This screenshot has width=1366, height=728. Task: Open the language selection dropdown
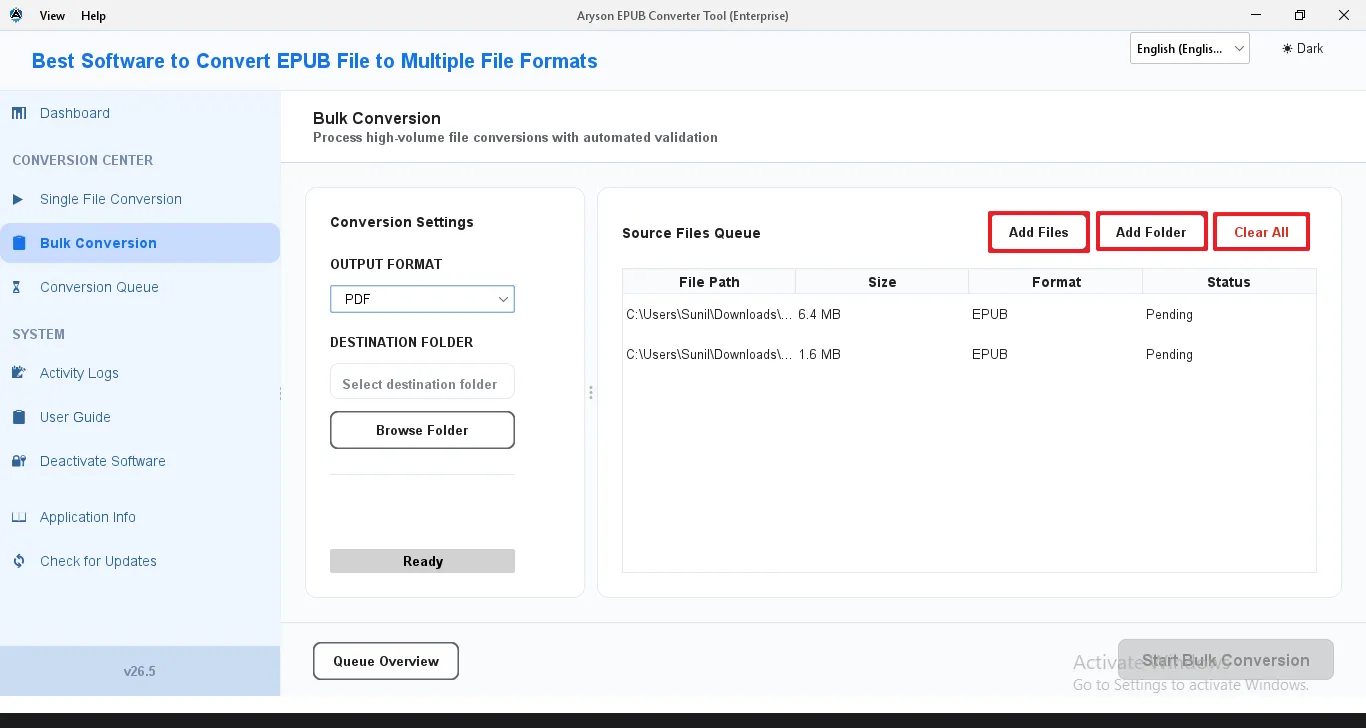pos(1190,48)
